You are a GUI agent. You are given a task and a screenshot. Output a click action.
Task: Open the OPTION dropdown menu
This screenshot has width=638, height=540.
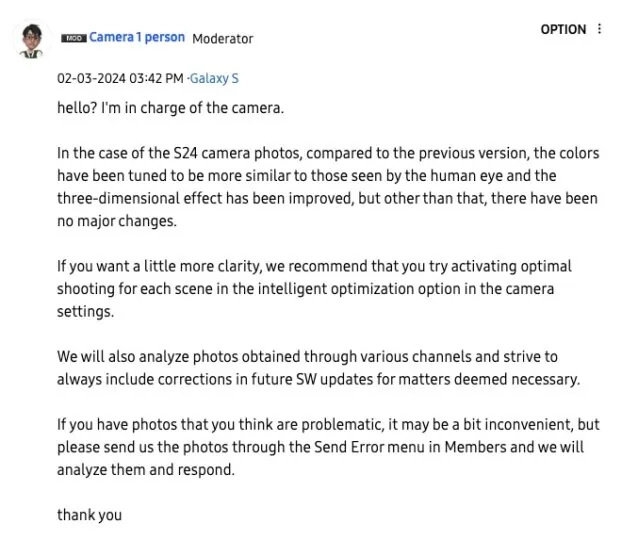pyautogui.click(x=563, y=29)
